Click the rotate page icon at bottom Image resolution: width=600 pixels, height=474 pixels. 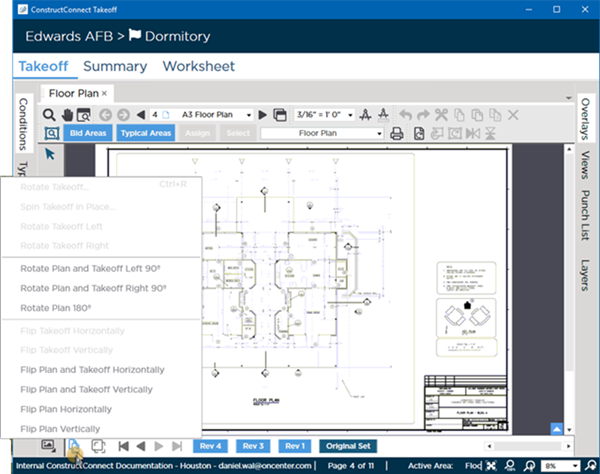(74, 445)
